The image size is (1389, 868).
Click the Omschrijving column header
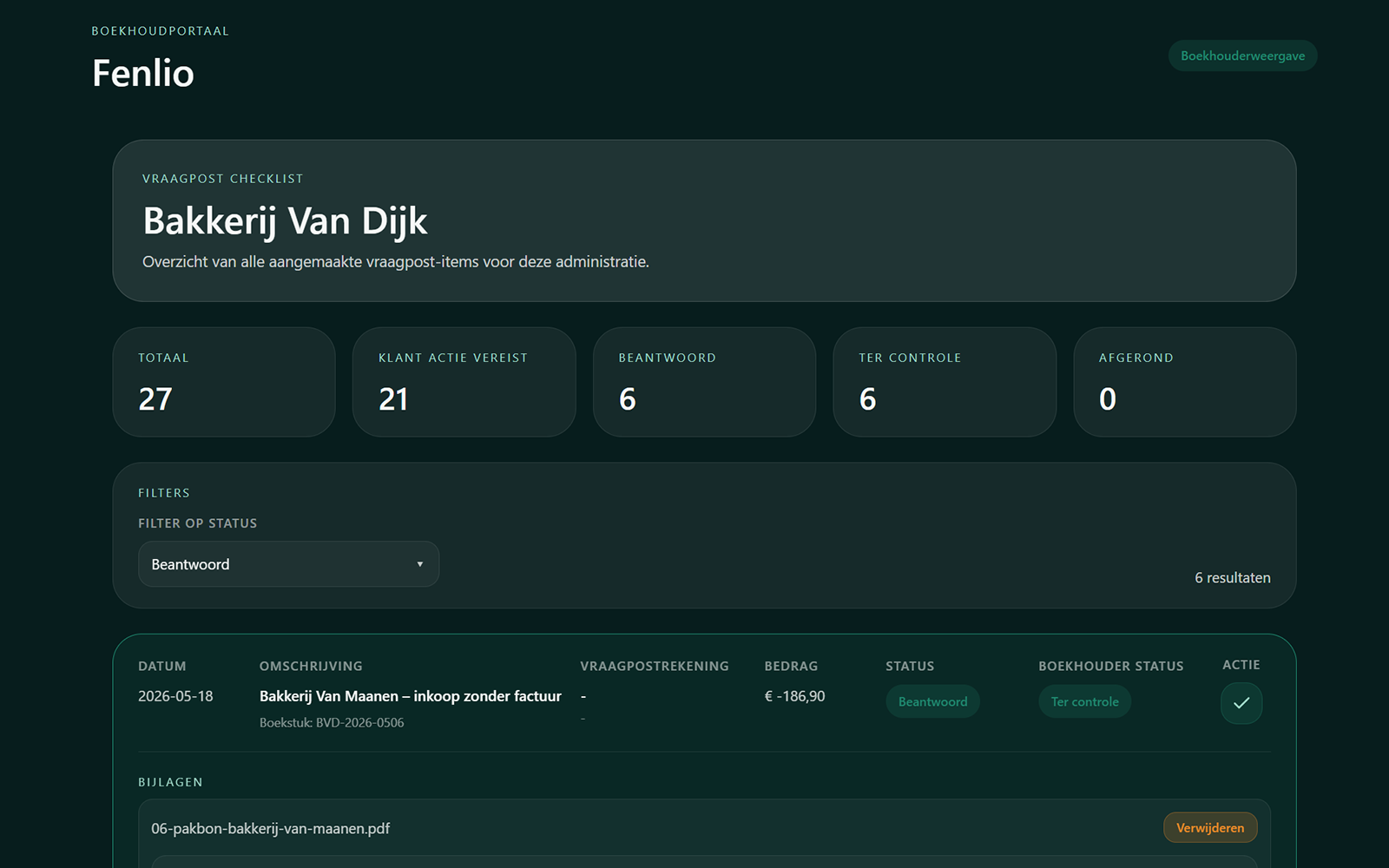pos(311,666)
